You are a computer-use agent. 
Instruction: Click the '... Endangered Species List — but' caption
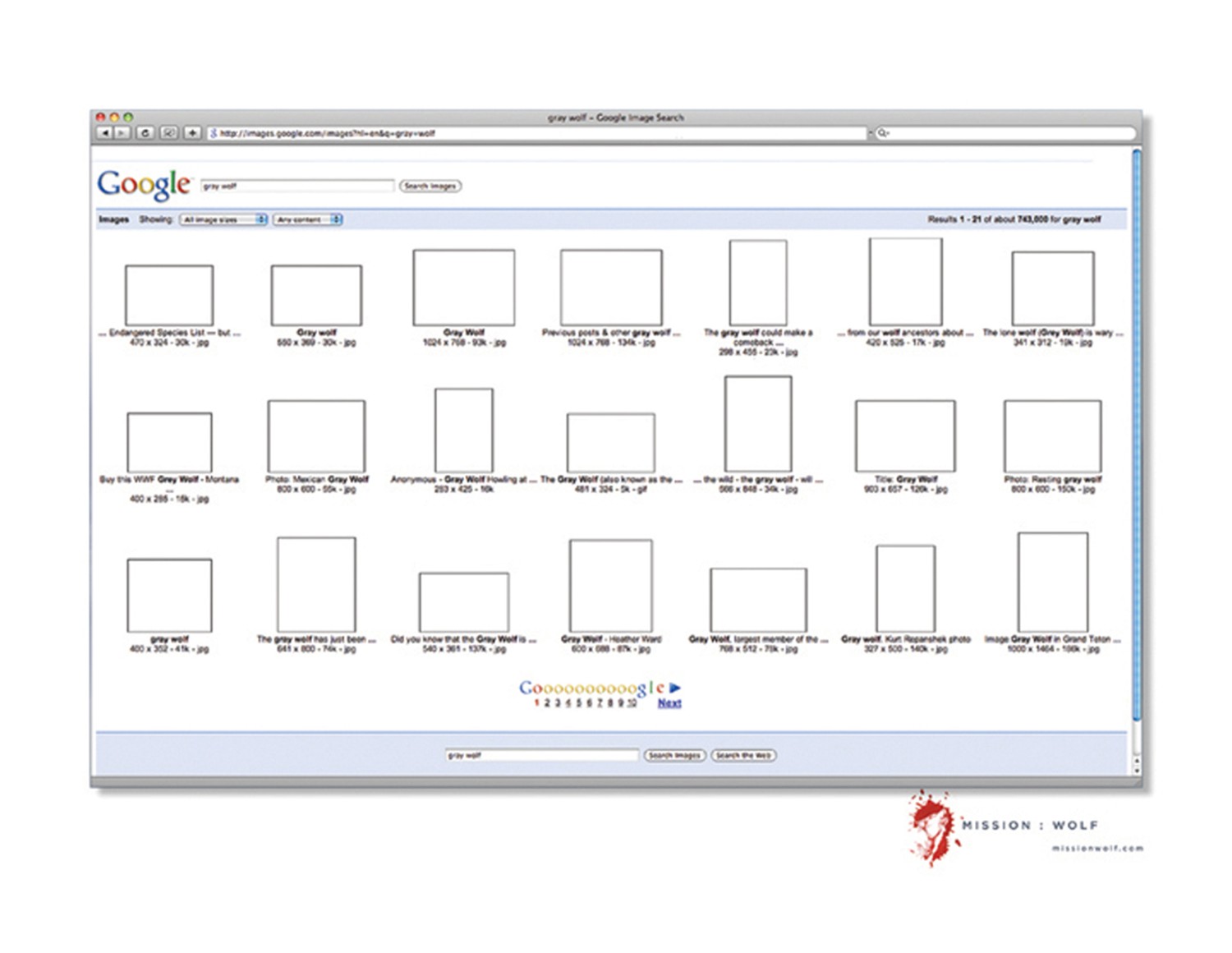click(x=170, y=333)
